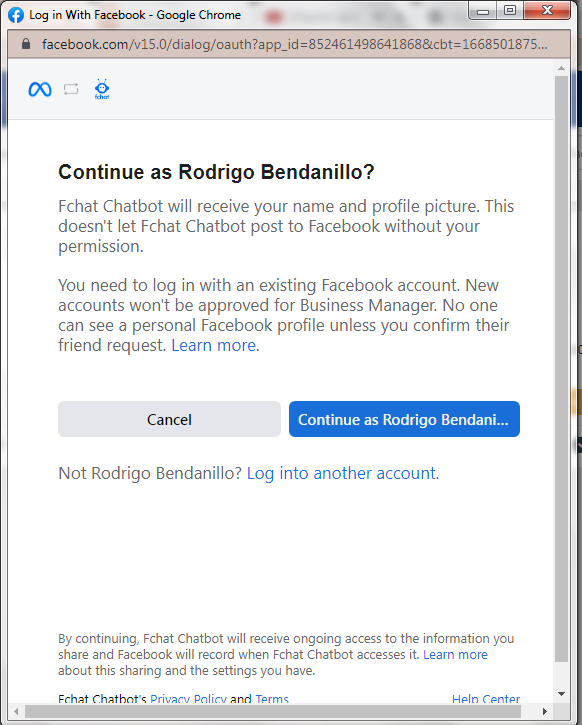Click the facebook.com URL address bar
The width and height of the screenshot is (582, 725).
[294, 44]
